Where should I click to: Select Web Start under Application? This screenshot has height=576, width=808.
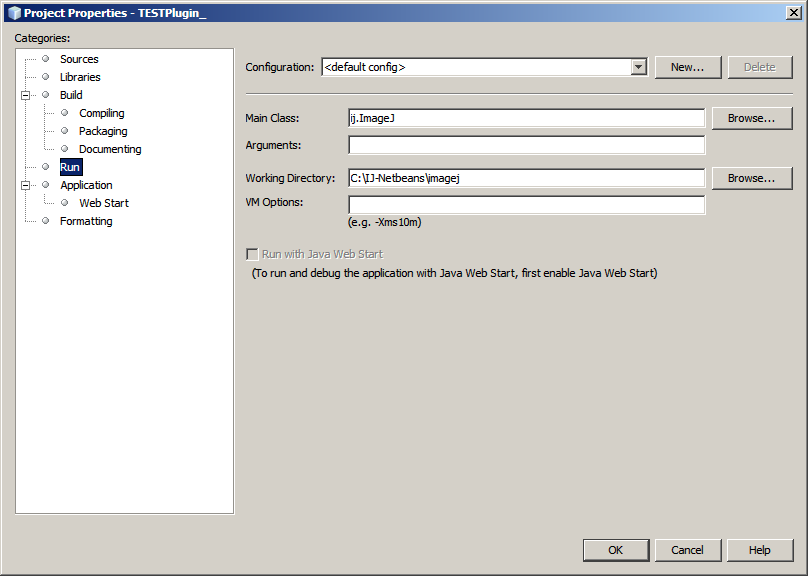coord(104,203)
